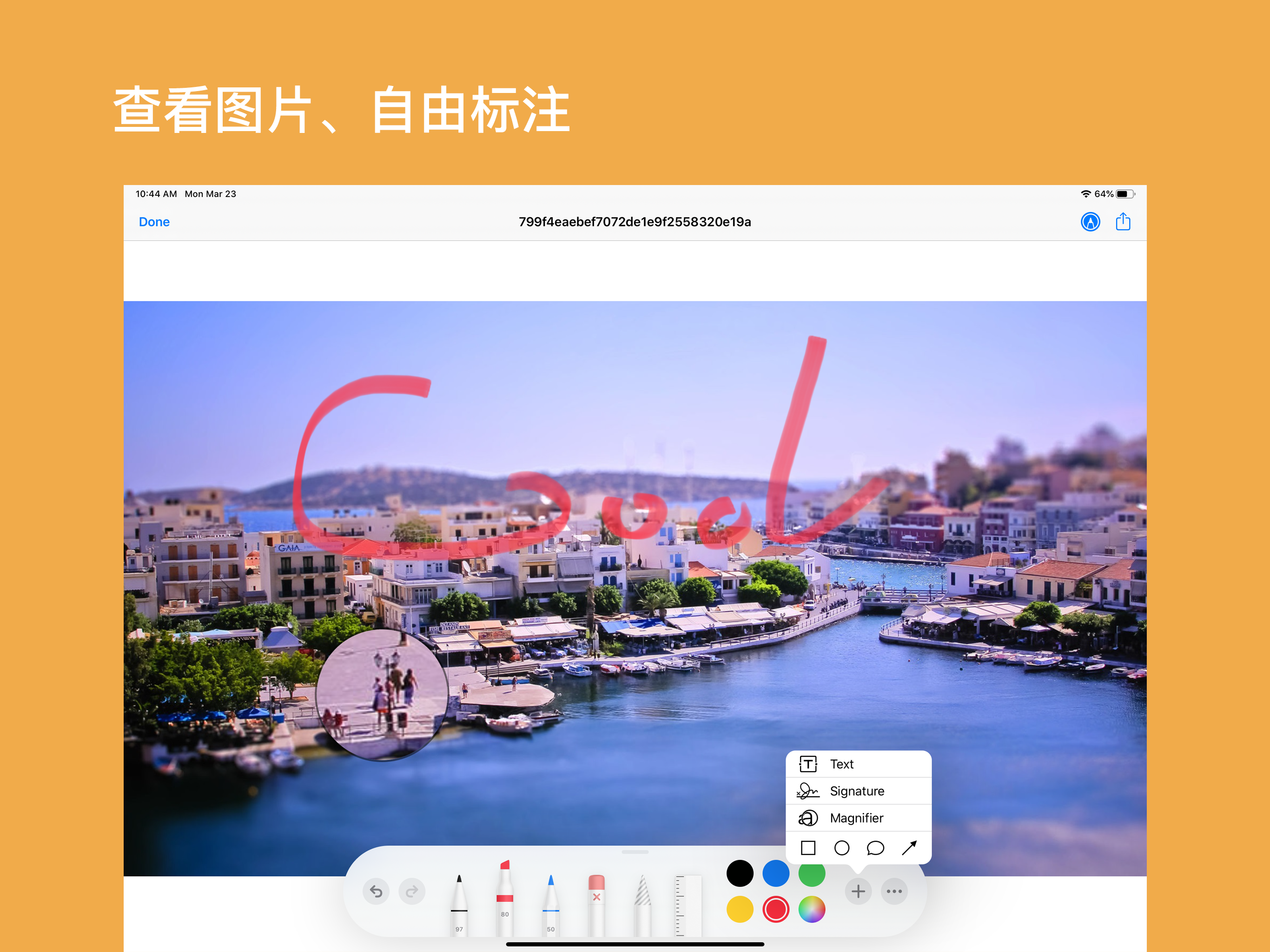The image size is (1270, 952).
Task: Choose Magnifier from the popup menu
Action: 858,818
